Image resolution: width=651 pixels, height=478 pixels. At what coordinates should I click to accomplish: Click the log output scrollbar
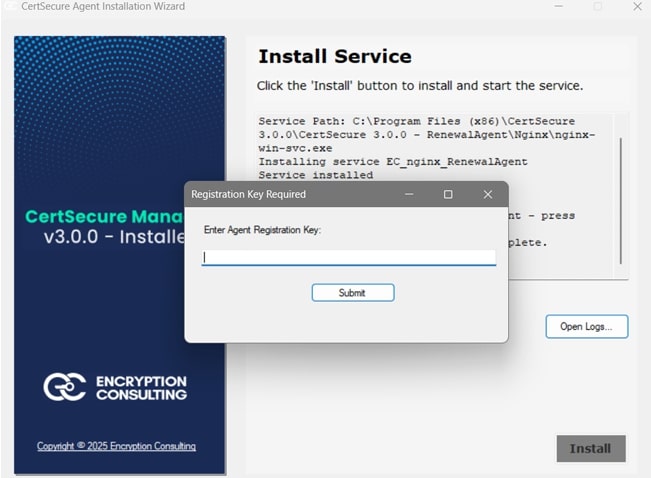point(621,201)
